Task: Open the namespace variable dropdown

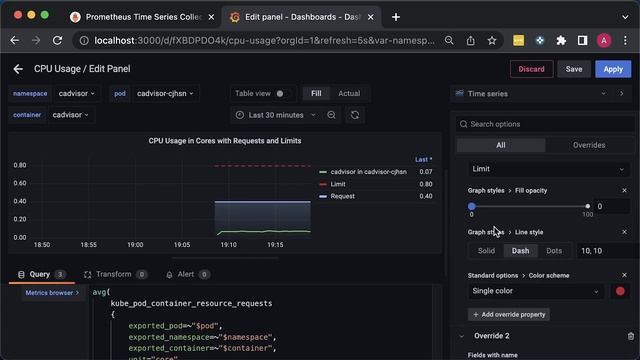Action: 76,93
